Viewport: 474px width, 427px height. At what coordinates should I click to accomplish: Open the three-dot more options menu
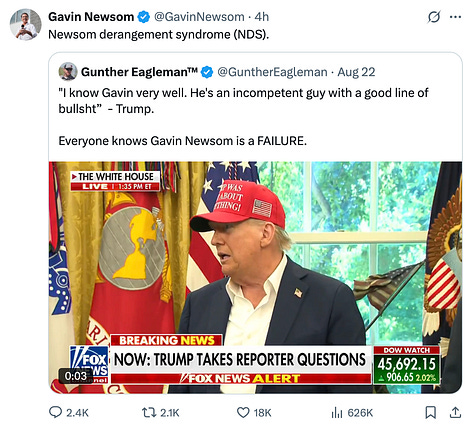(456, 17)
